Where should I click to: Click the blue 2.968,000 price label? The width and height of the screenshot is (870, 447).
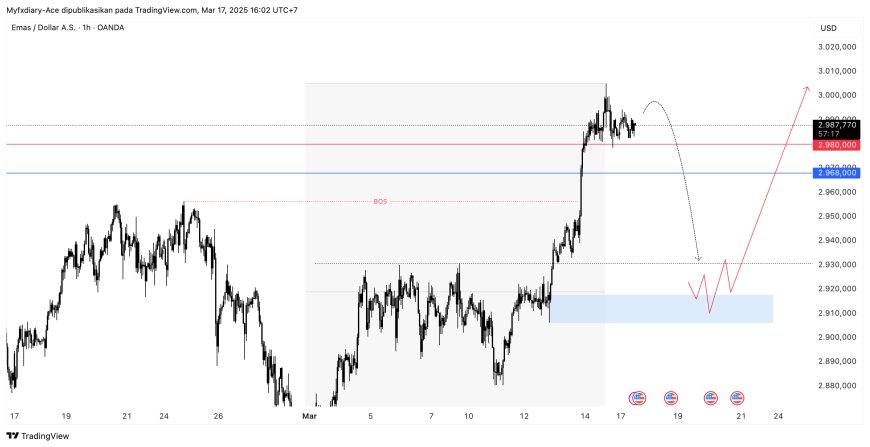tap(835, 173)
